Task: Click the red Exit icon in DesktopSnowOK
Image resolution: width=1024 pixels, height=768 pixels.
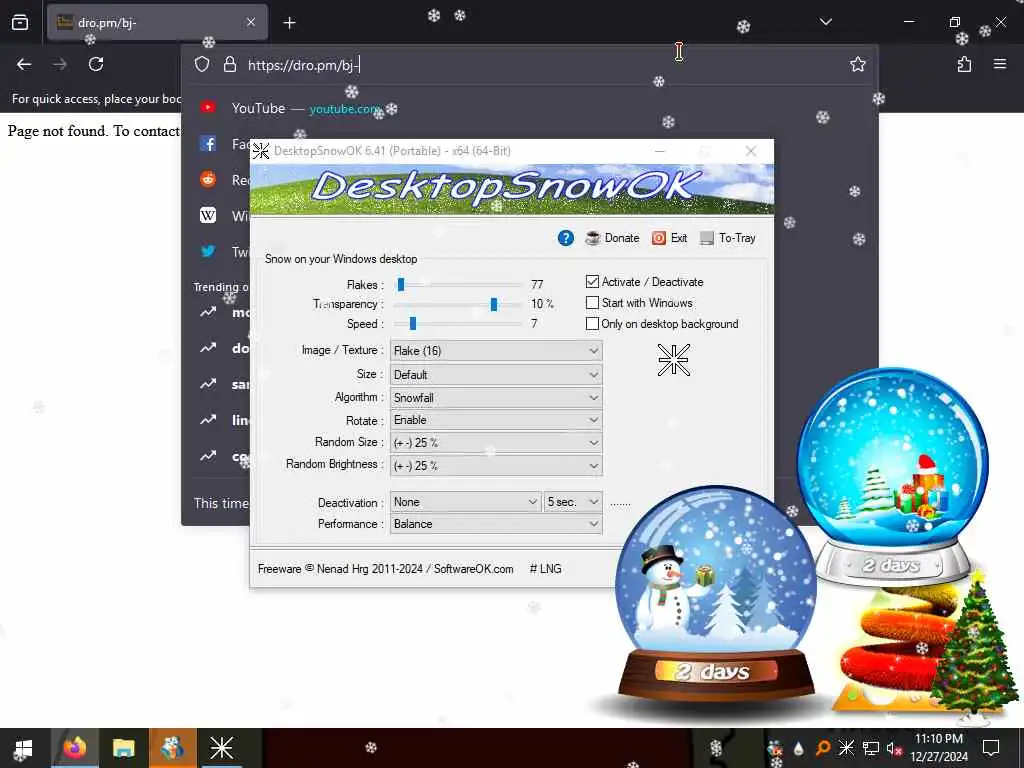Action: click(x=658, y=238)
